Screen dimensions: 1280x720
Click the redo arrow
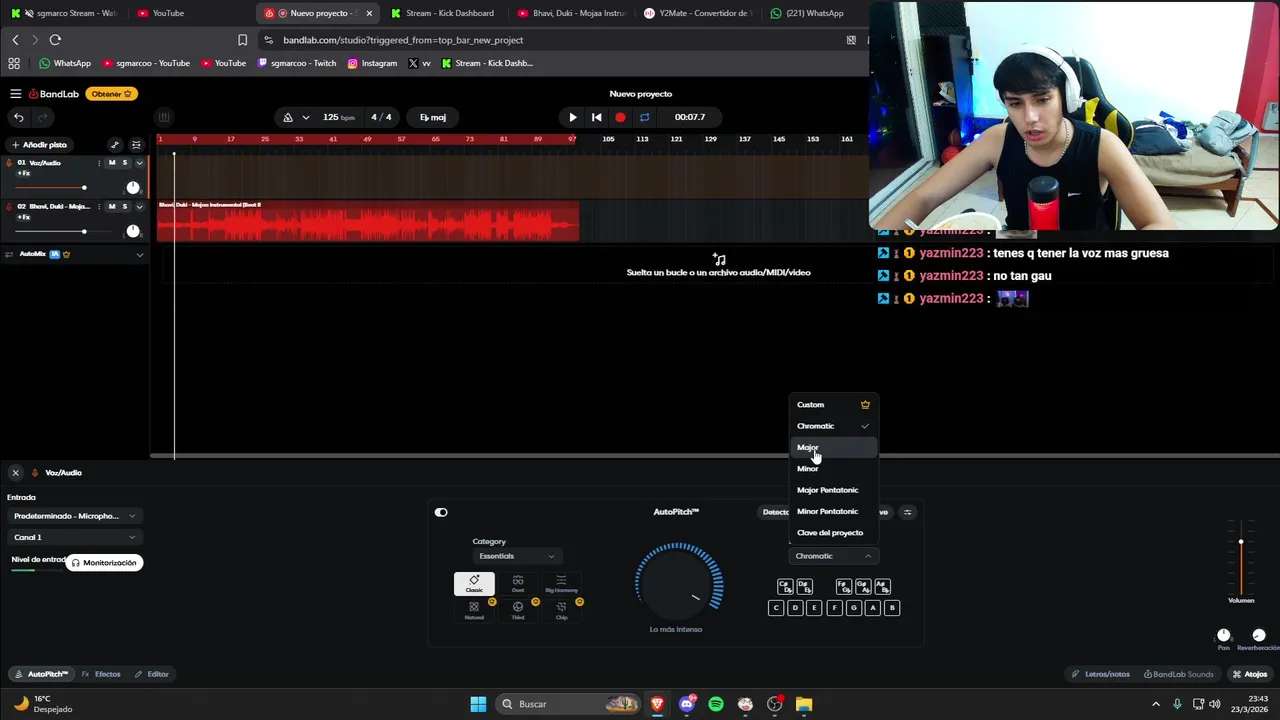(42, 117)
